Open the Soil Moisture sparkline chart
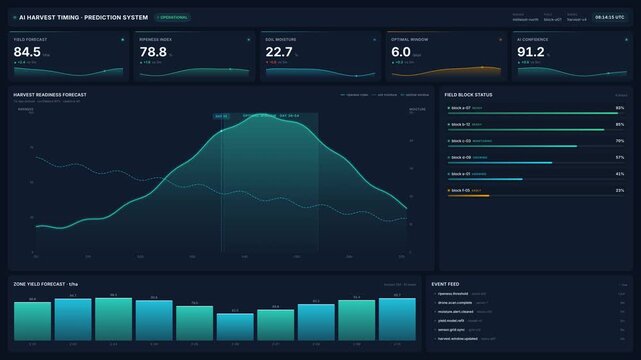The image size is (641, 360). [320, 72]
